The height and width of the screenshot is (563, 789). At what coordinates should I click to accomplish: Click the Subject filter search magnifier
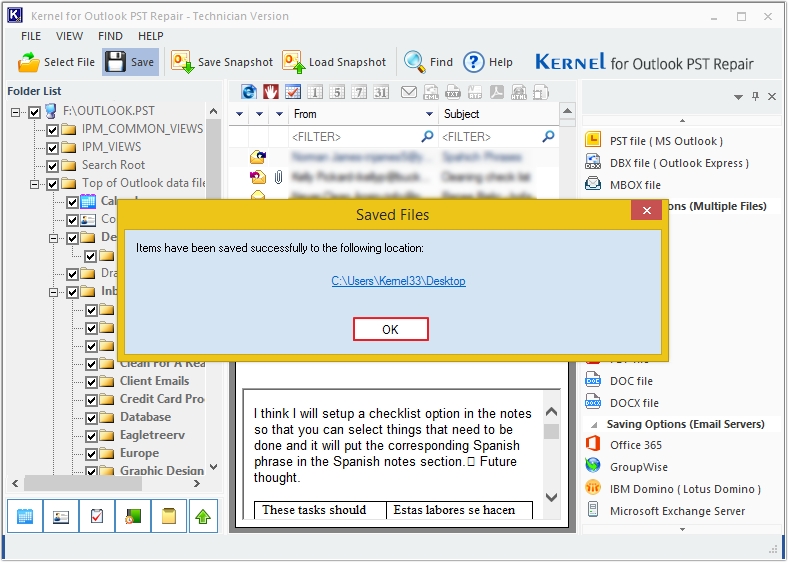[x=548, y=136]
